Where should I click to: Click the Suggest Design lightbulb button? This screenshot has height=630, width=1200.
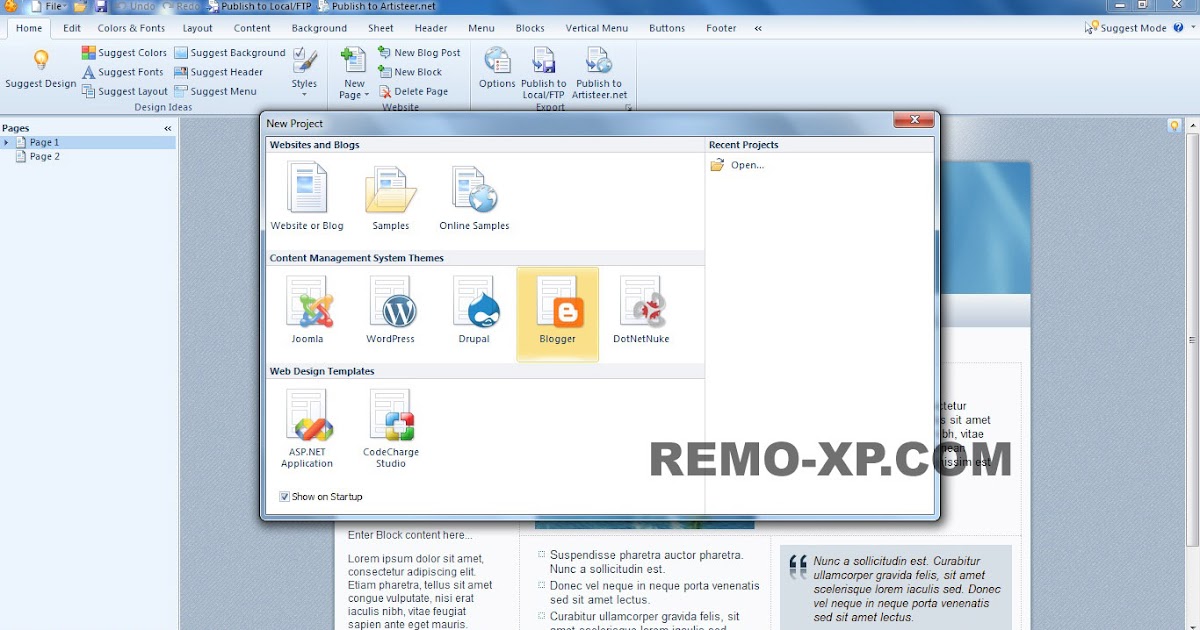pos(41,70)
